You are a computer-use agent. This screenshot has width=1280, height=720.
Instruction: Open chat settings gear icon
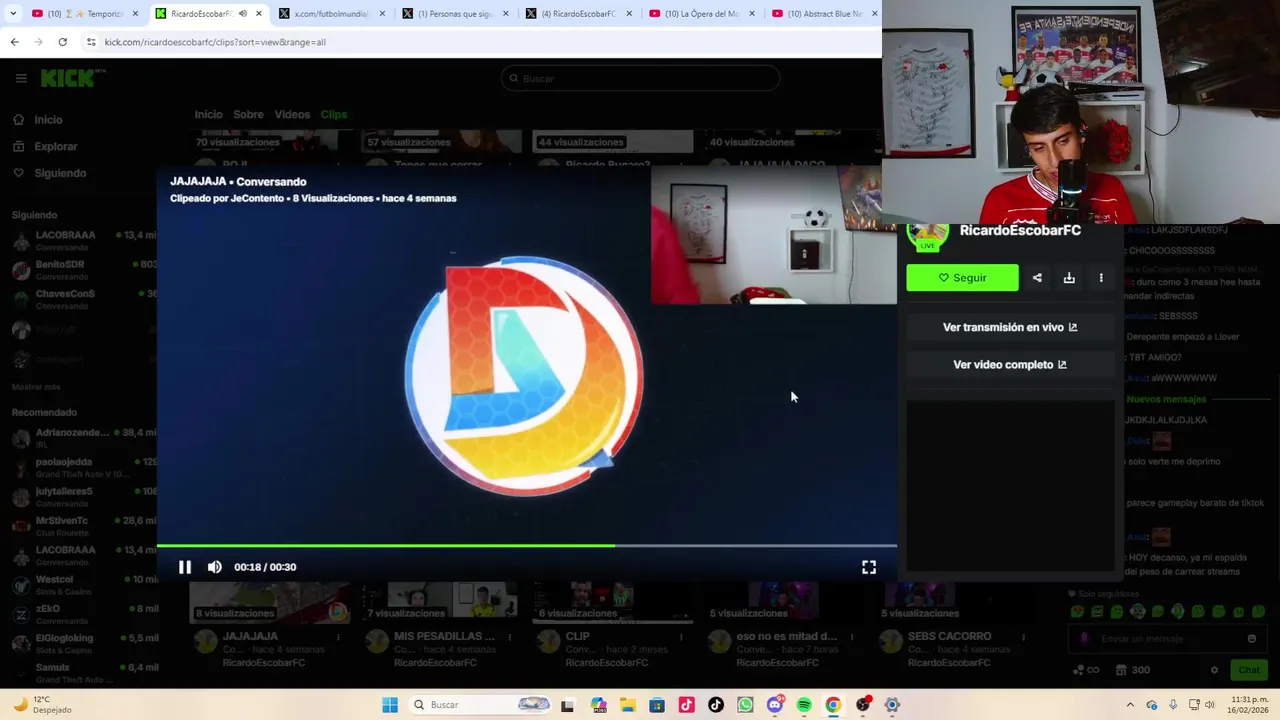click(x=1214, y=670)
